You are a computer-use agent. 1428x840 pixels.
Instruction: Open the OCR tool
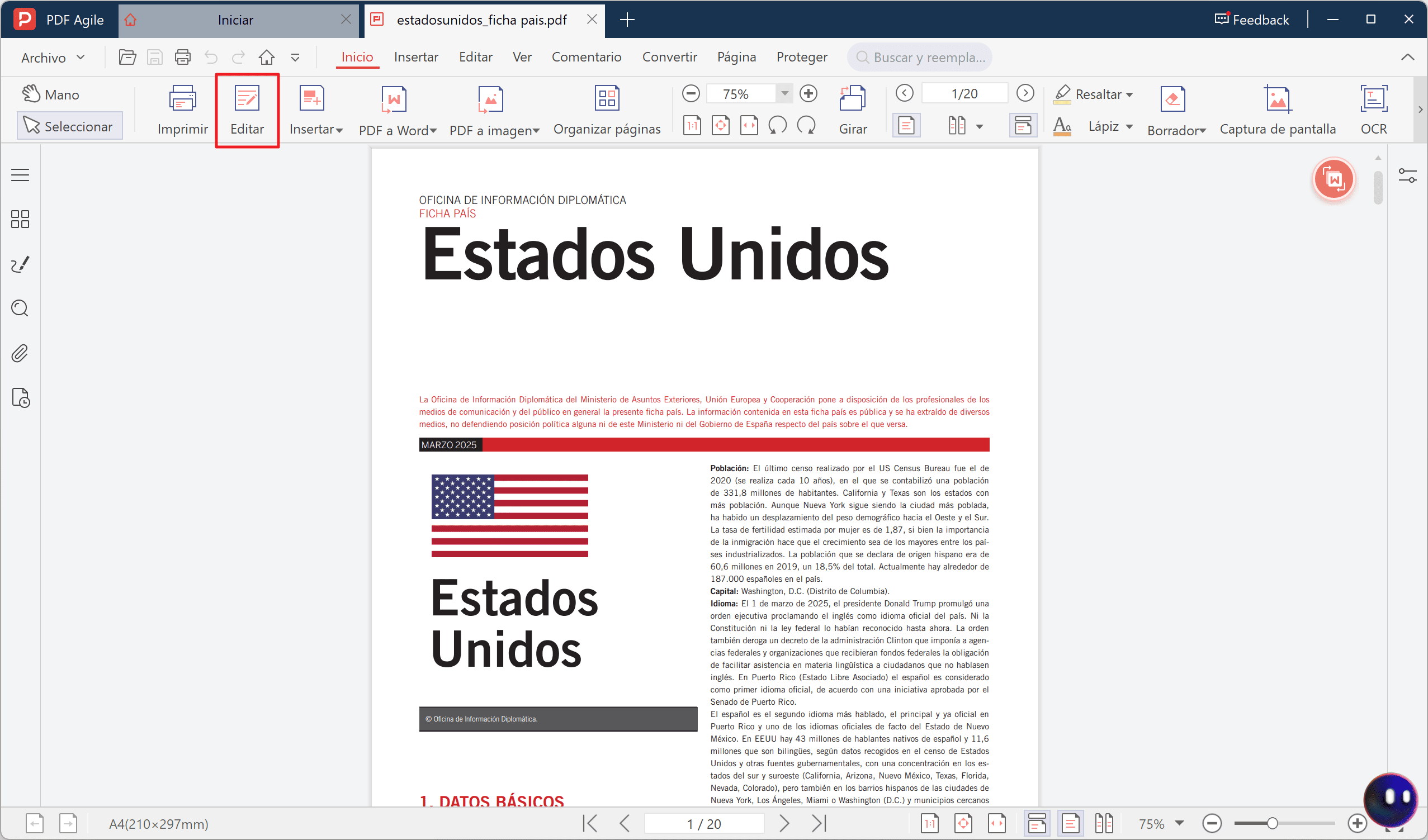[x=1374, y=111]
